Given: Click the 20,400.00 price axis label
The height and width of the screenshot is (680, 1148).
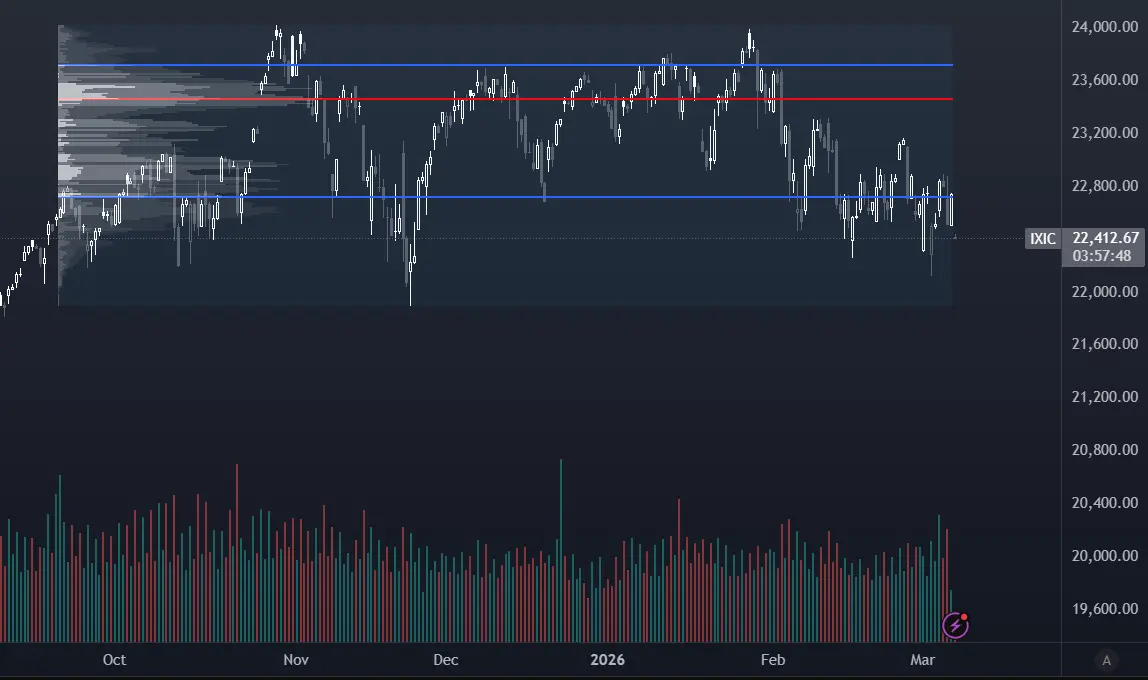Looking at the screenshot, I should tap(1105, 503).
